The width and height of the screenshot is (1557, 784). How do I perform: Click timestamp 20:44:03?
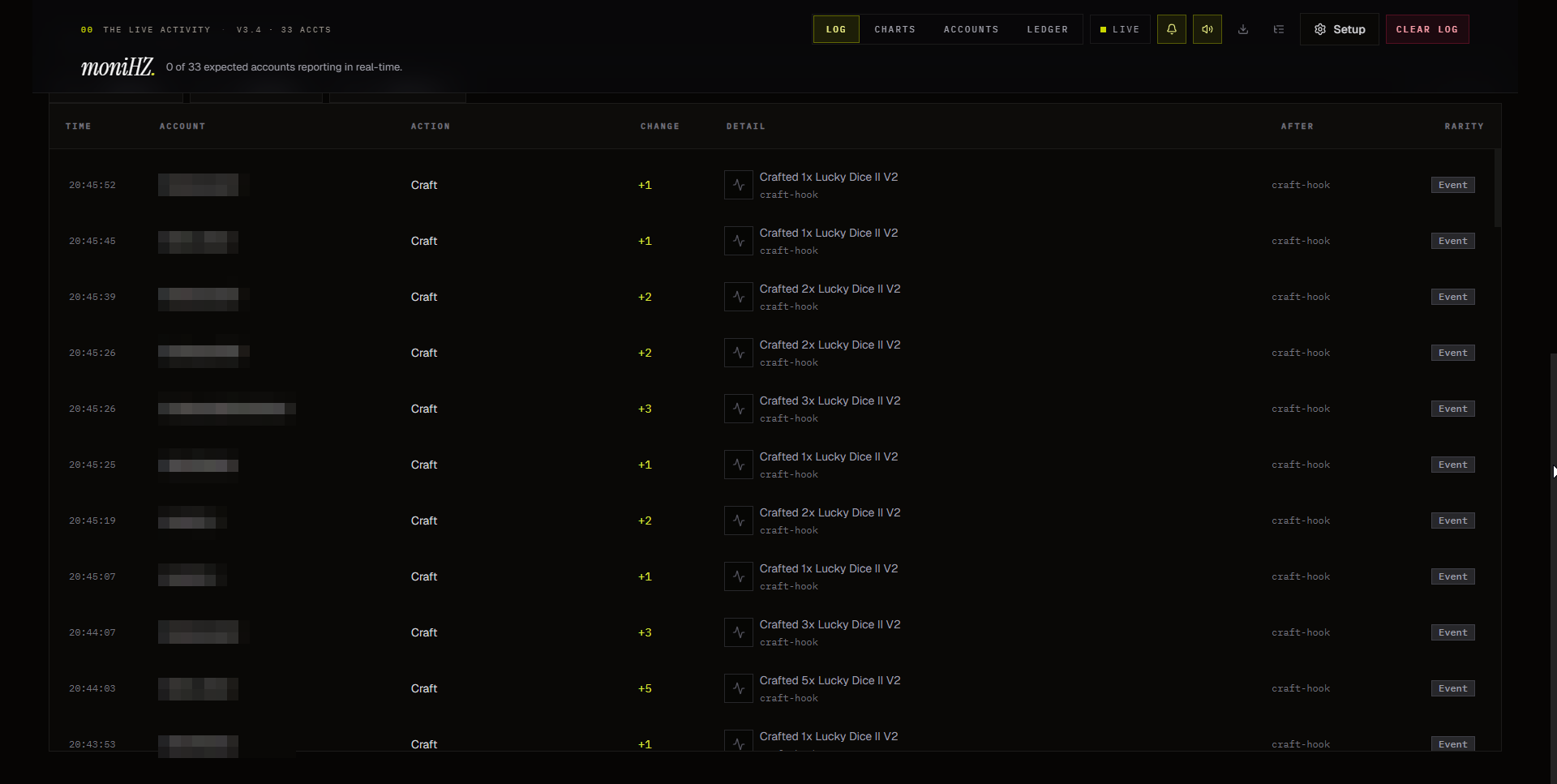click(92, 688)
